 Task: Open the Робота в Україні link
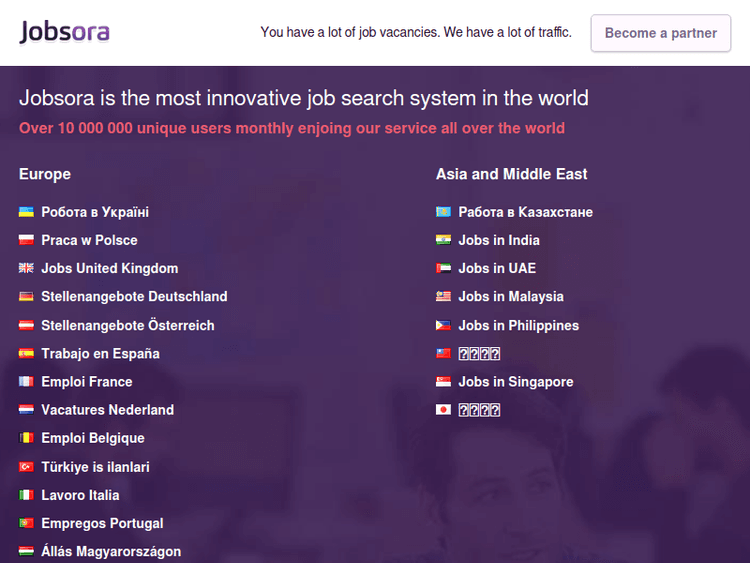95,212
